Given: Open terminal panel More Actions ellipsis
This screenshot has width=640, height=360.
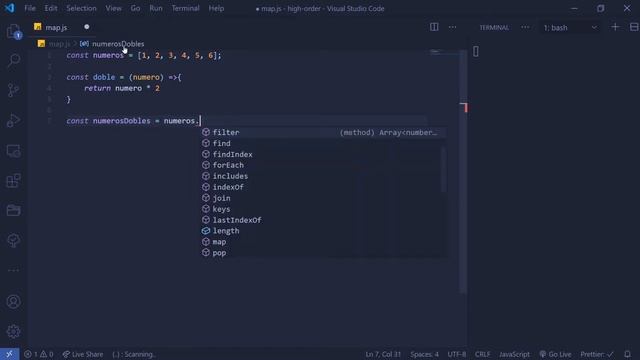Looking at the screenshot, I should tap(525, 27).
